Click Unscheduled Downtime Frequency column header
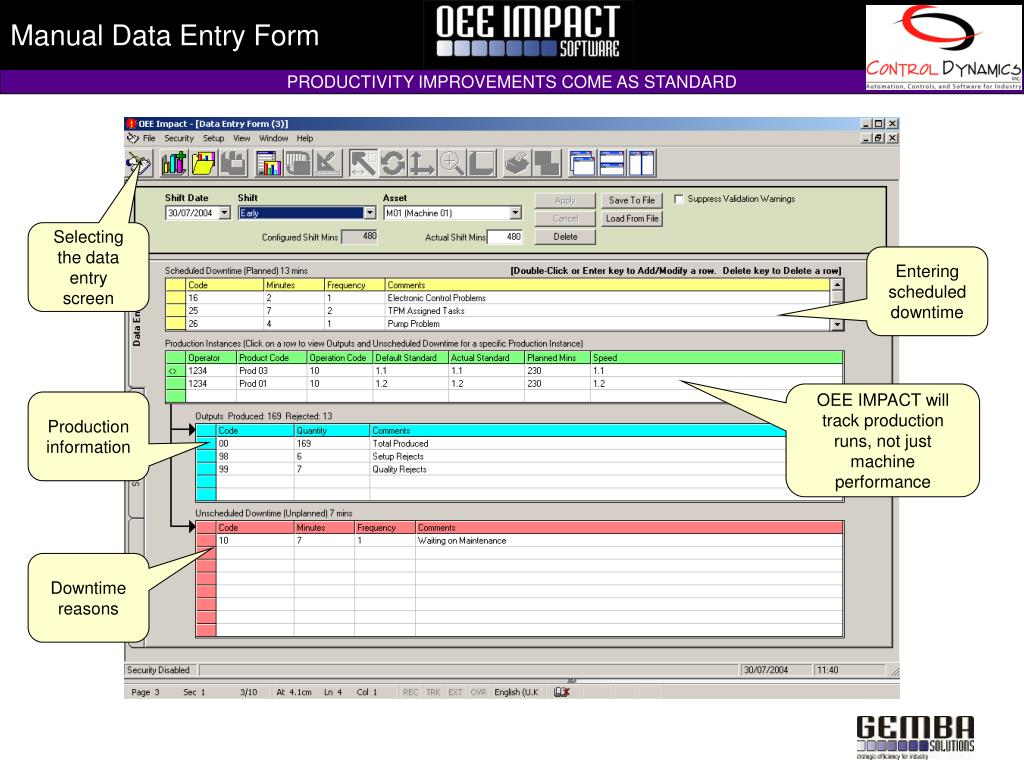The width and height of the screenshot is (1024, 768). pos(385,528)
